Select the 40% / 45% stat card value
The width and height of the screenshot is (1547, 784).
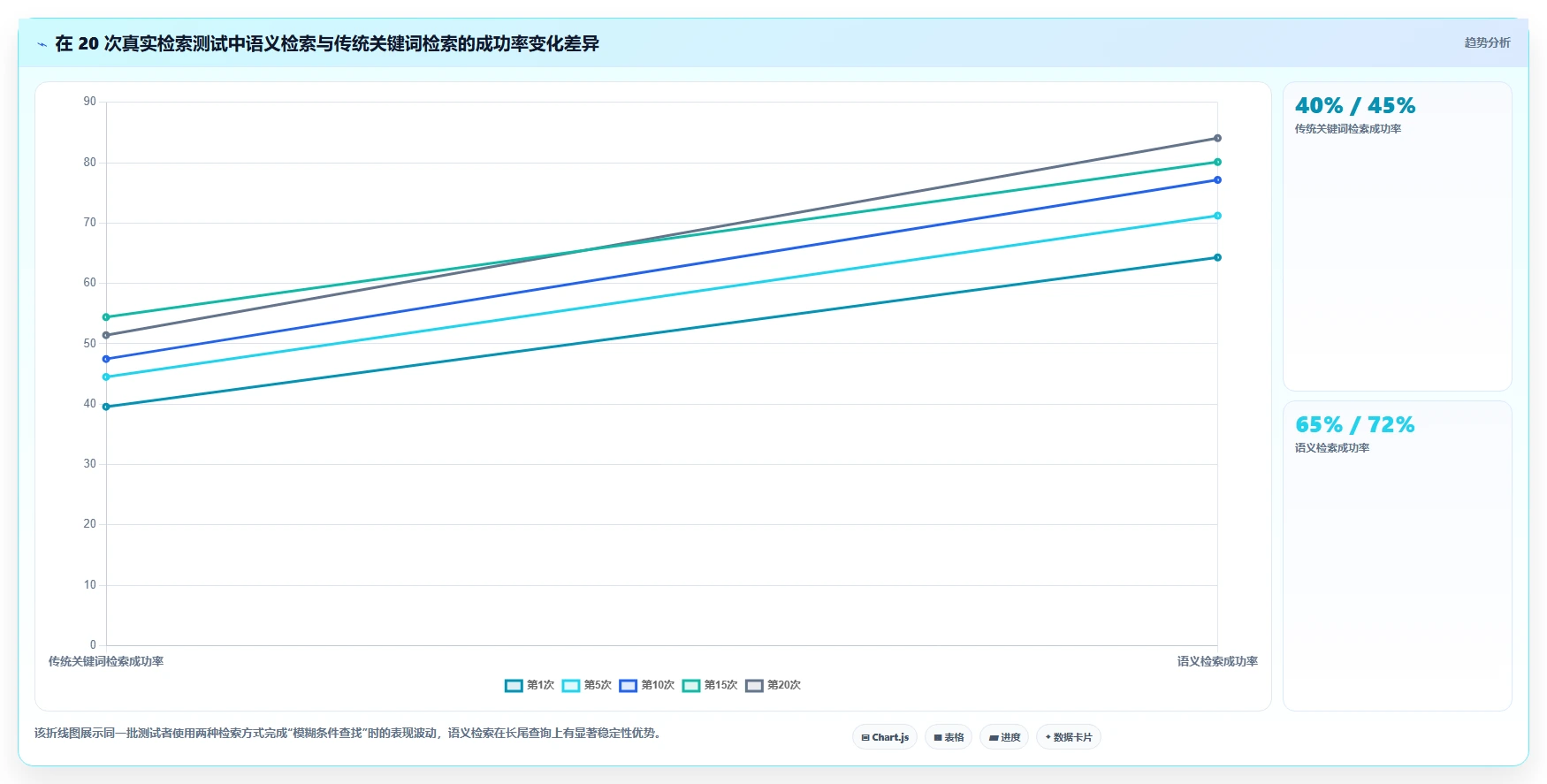click(x=1355, y=106)
